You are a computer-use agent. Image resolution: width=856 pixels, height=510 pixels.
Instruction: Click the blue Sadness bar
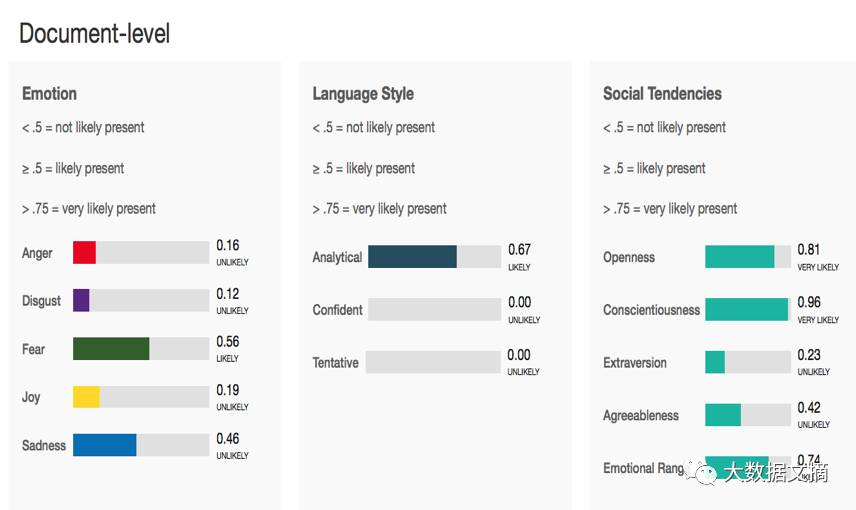141,445
